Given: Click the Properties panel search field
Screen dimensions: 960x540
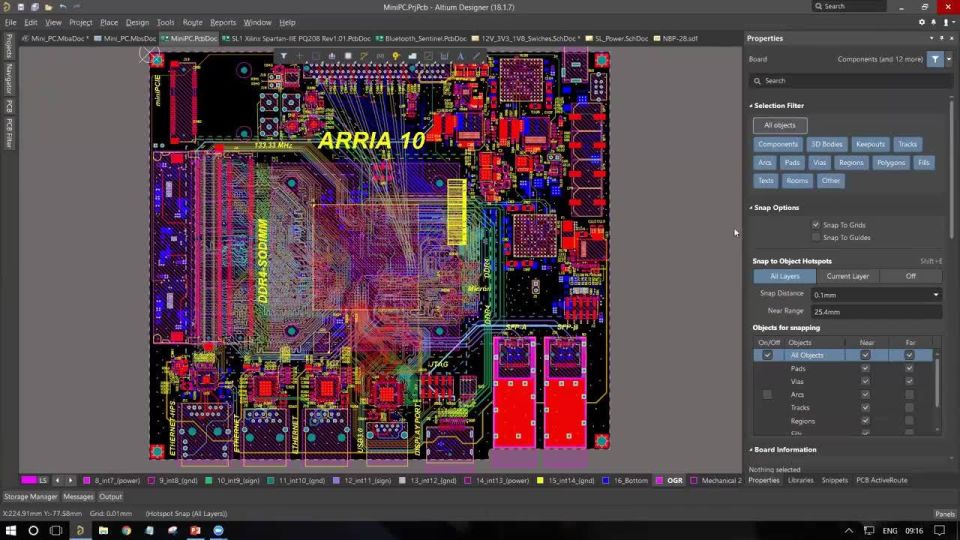Looking at the screenshot, I should tap(849, 81).
